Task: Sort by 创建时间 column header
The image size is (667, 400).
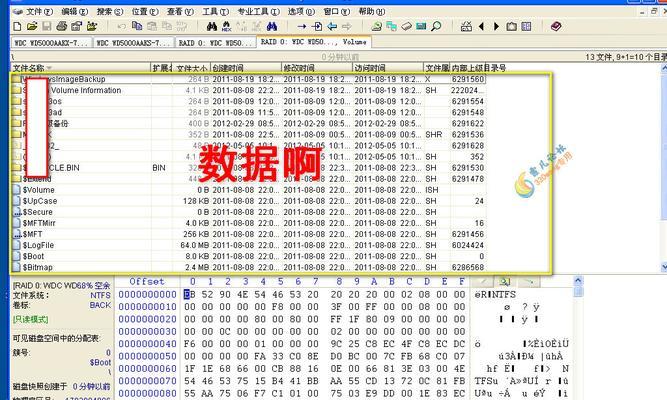Action: [246, 68]
